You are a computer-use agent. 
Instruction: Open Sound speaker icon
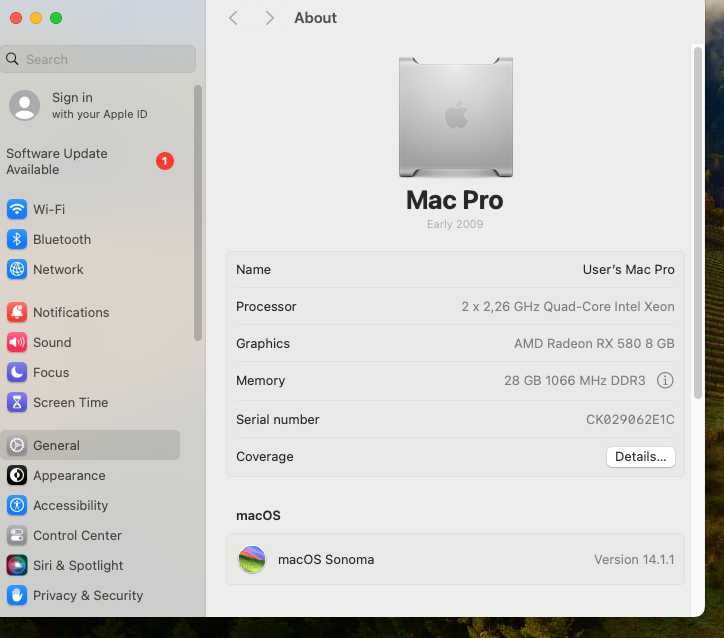tap(17, 342)
